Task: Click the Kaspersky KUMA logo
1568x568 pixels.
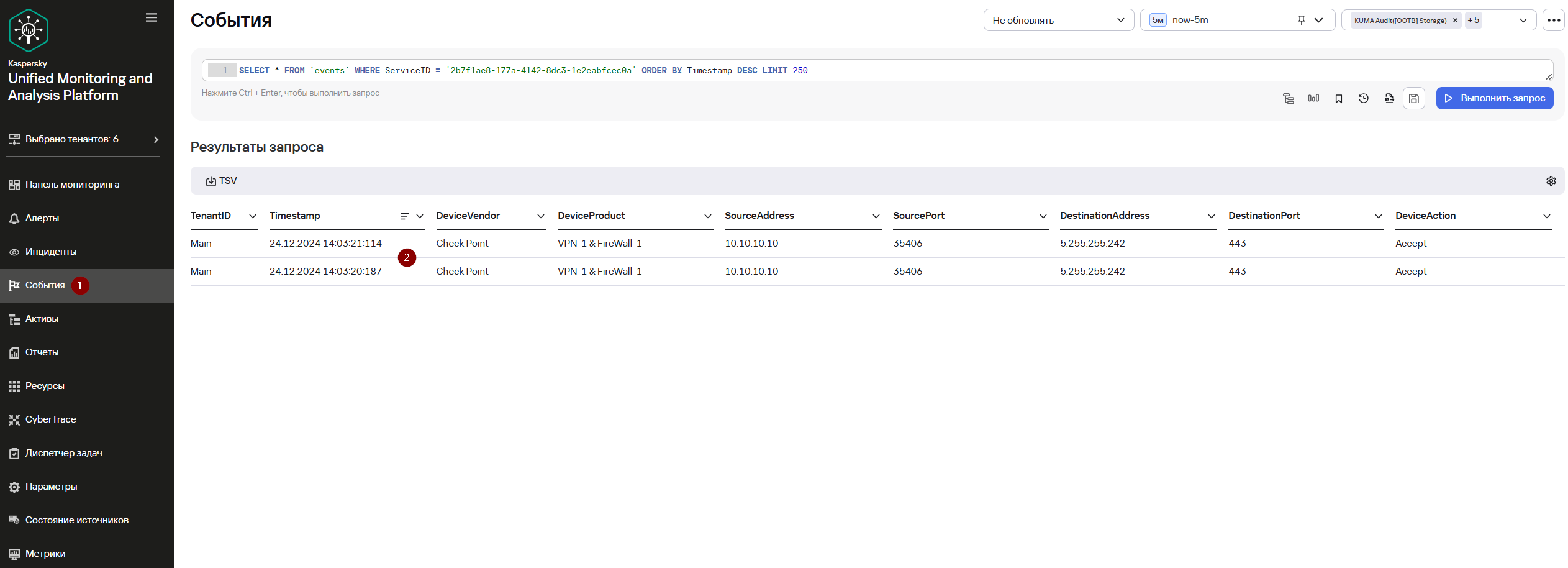Action: tap(29, 30)
